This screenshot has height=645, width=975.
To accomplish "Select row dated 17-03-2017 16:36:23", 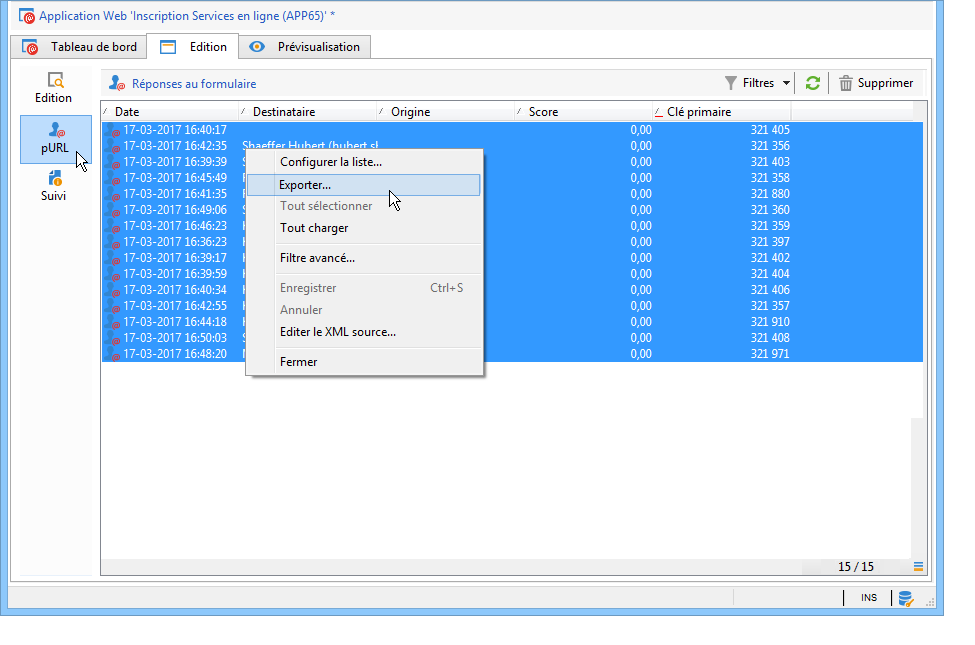I will pos(512,241).
